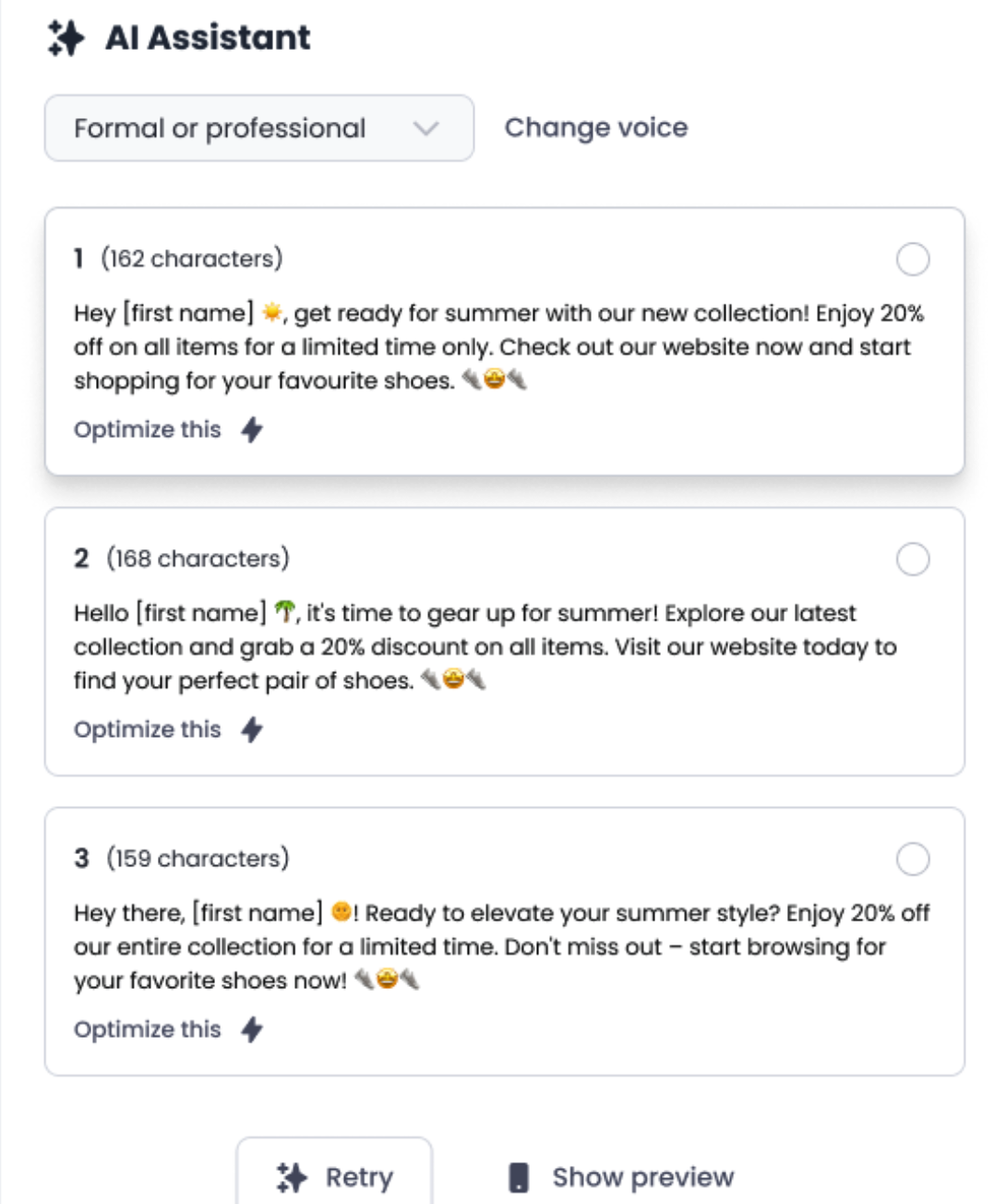Click Optimize this under suggestion 2
This screenshot has height=1204, width=1006.
click(x=148, y=729)
